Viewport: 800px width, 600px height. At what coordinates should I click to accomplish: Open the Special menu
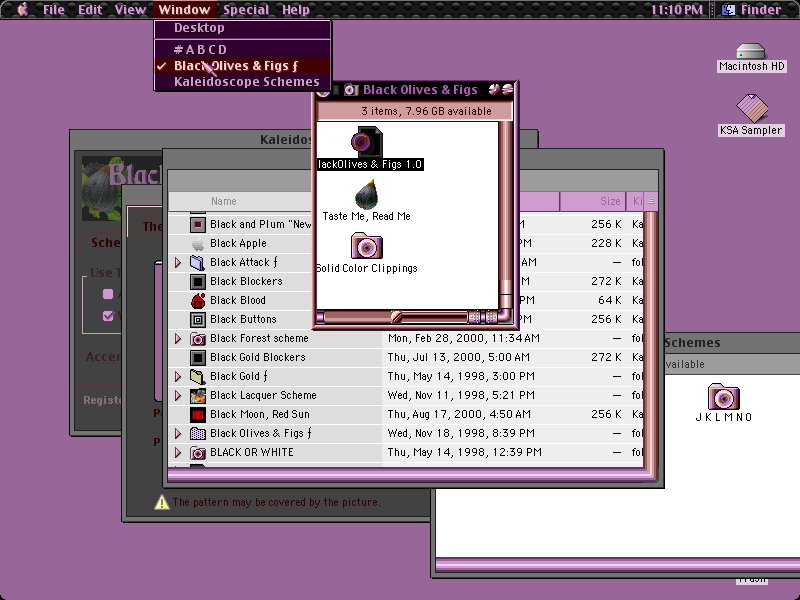pyautogui.click(x=246, y=9)
